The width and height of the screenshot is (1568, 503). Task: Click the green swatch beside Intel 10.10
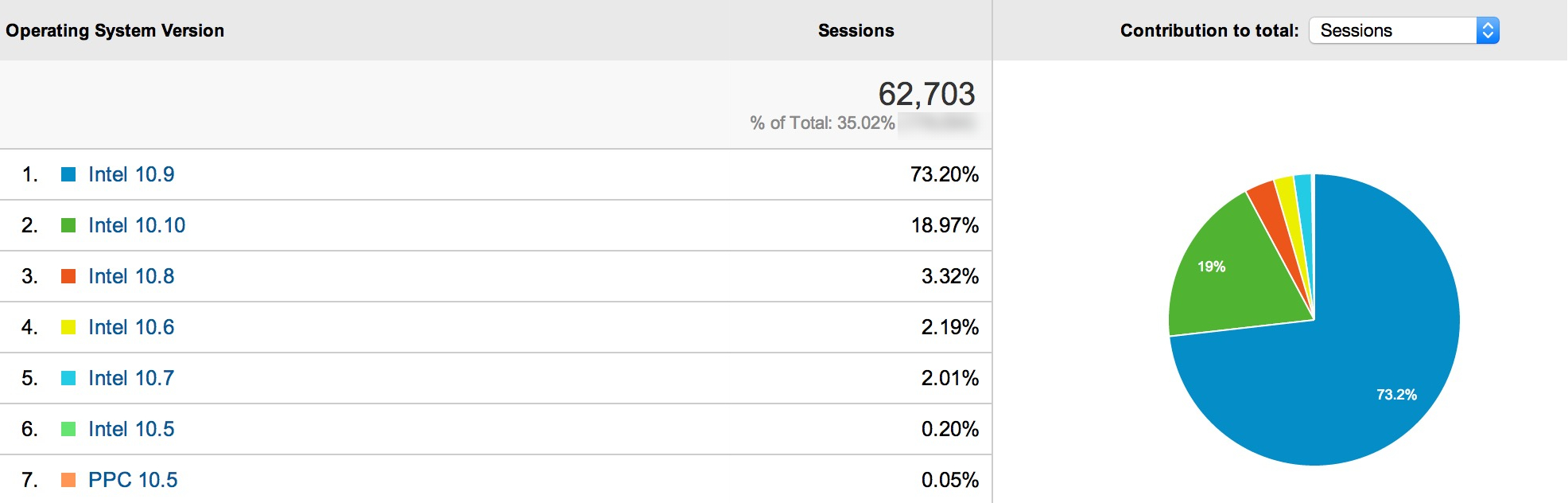[x=68, y=225]
